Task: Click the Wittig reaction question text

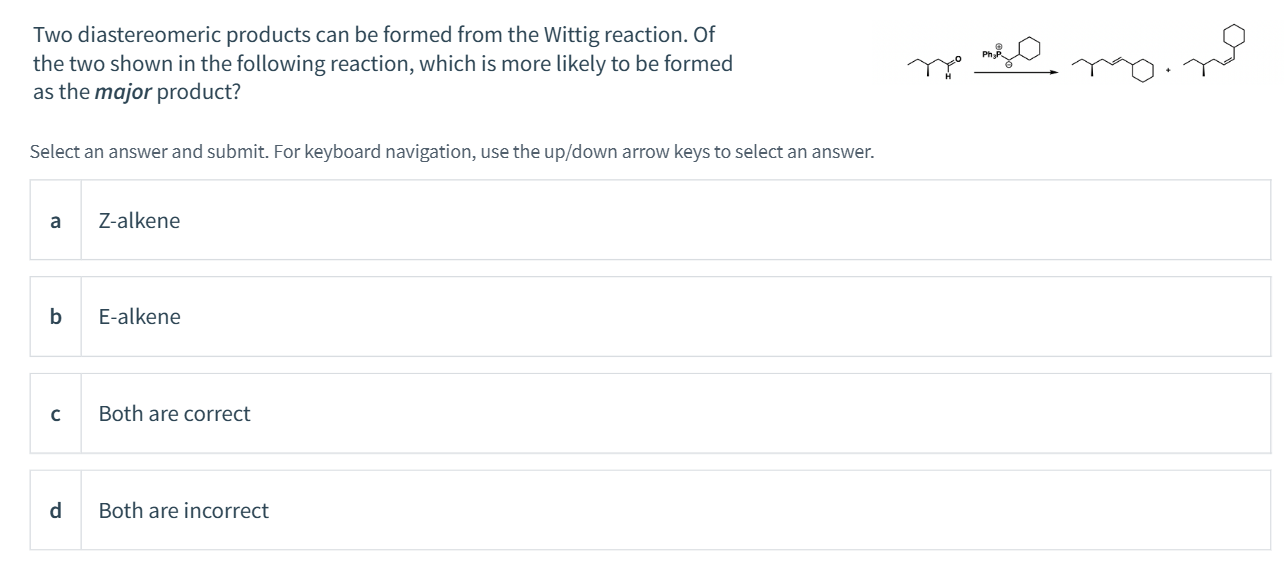Action: [x=383, y=64]
